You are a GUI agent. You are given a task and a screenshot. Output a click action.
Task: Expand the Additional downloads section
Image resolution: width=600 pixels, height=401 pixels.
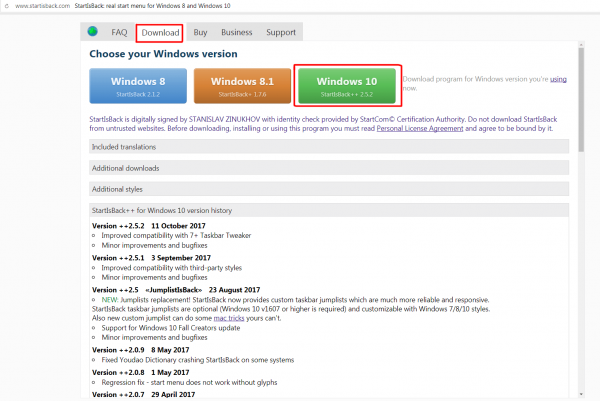329,168
